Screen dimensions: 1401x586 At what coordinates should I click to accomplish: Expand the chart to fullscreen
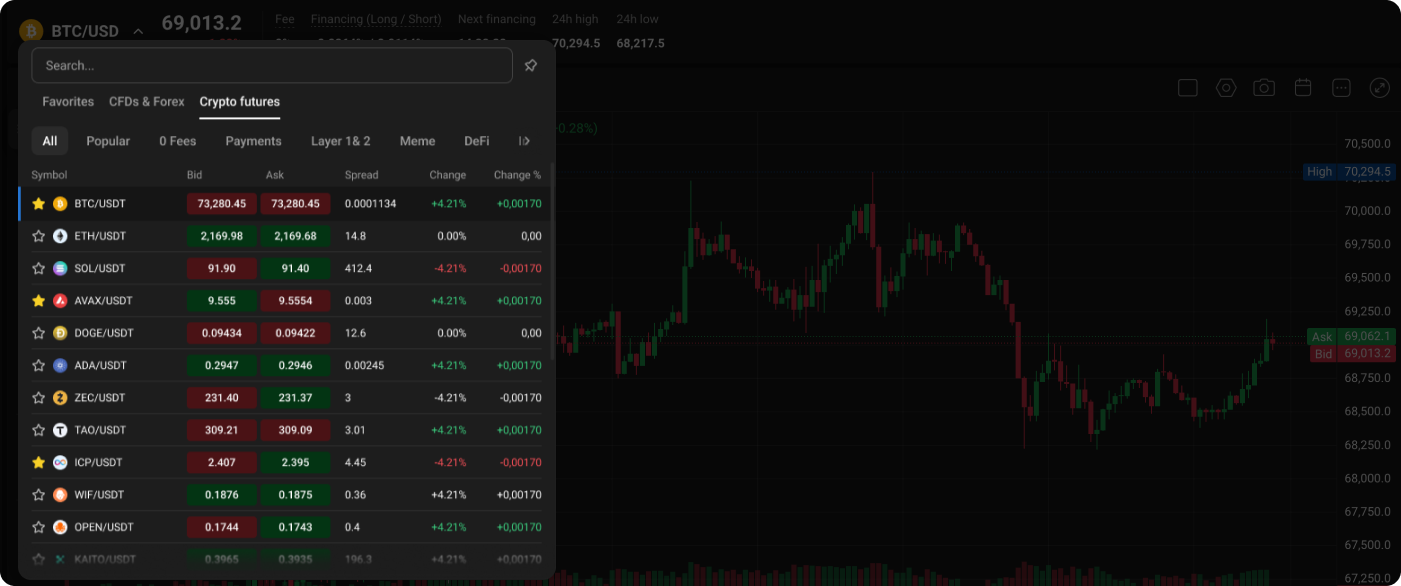pyautogui.click(x=1380, y=88)
